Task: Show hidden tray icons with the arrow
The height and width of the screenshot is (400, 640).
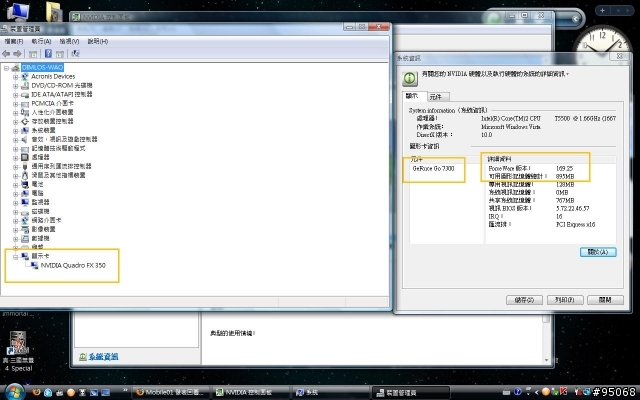Action: point(537,393)
